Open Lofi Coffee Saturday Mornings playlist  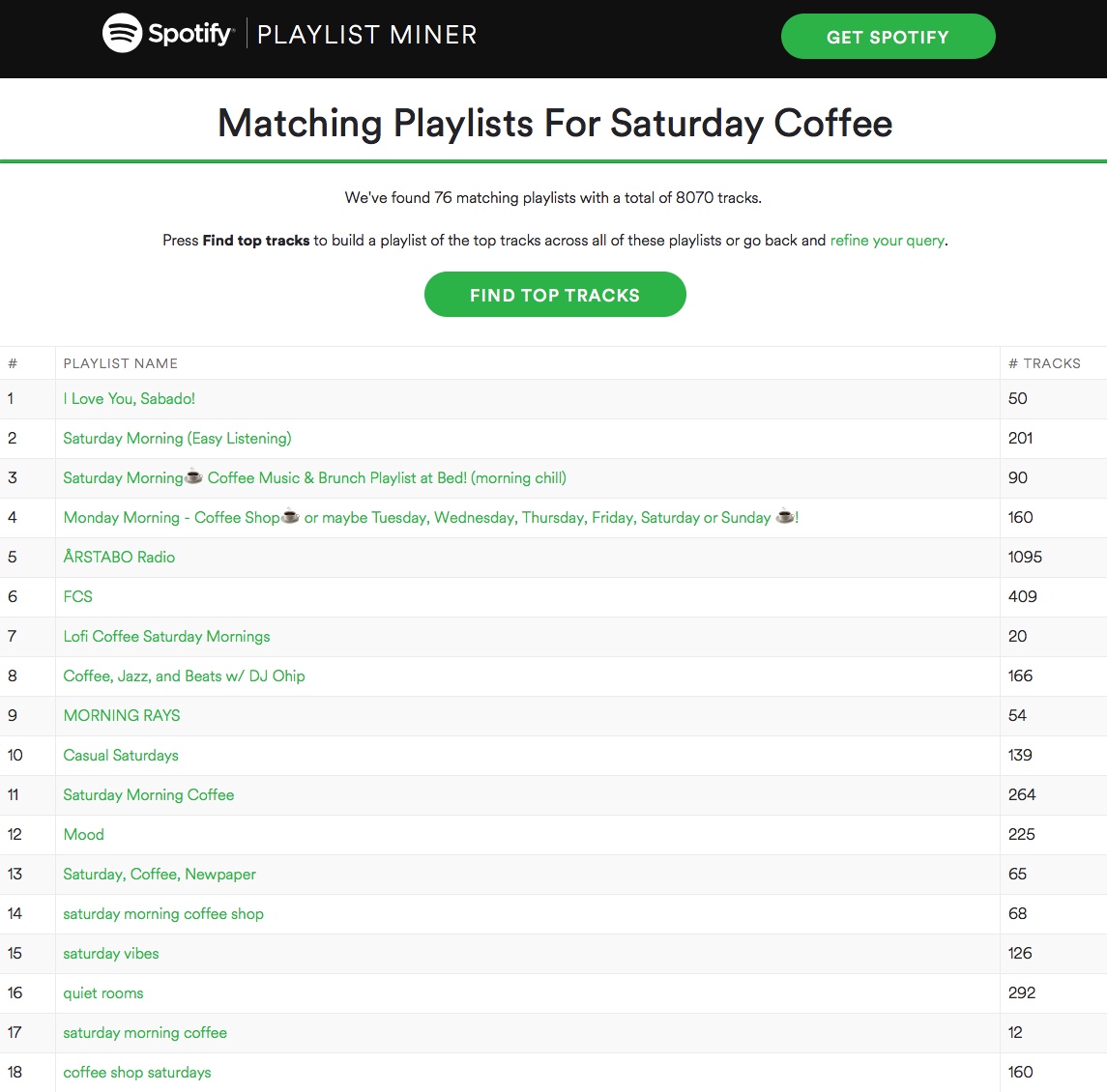point(166,637)
